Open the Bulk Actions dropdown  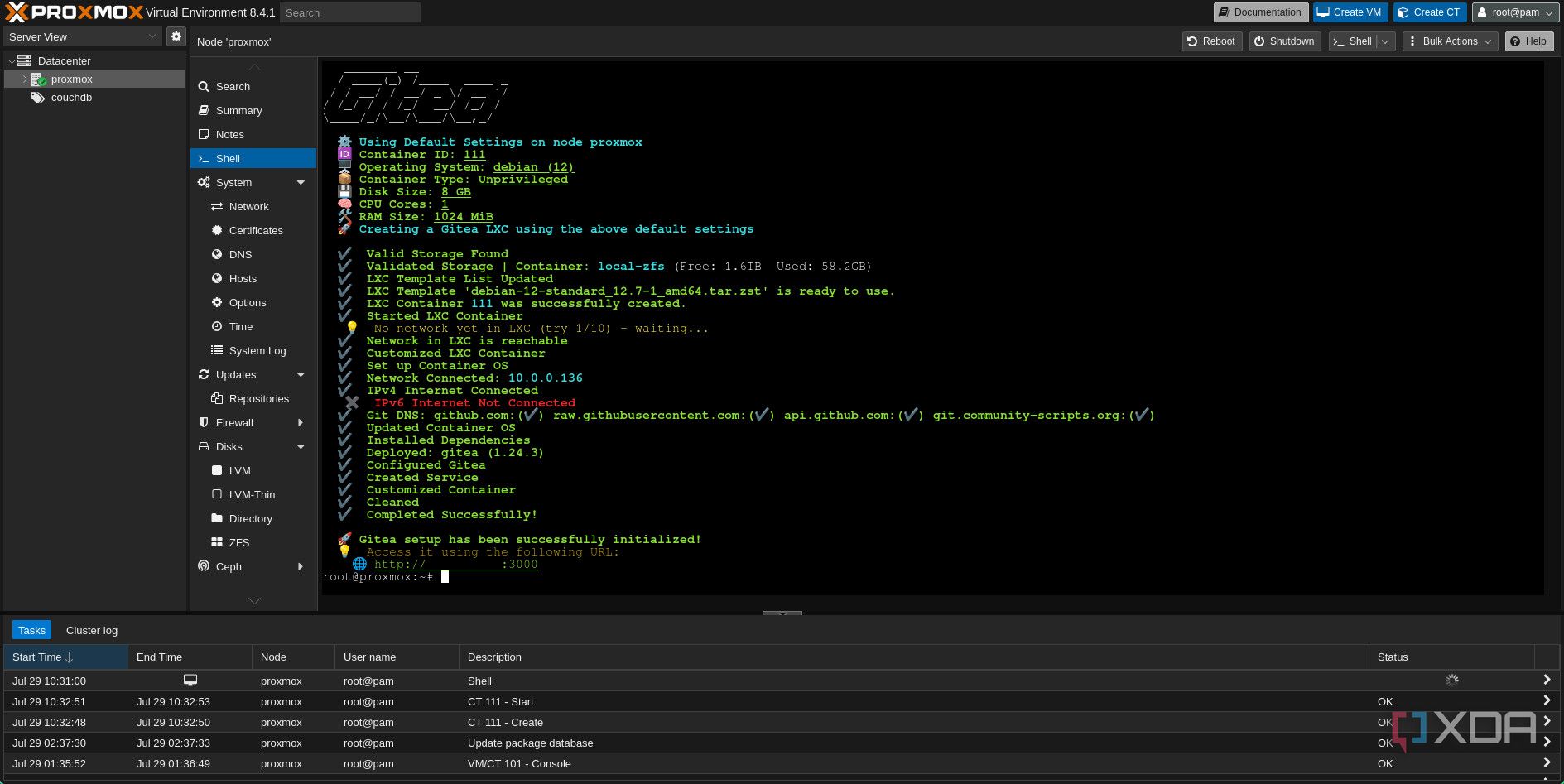(x=1450, y=41)
